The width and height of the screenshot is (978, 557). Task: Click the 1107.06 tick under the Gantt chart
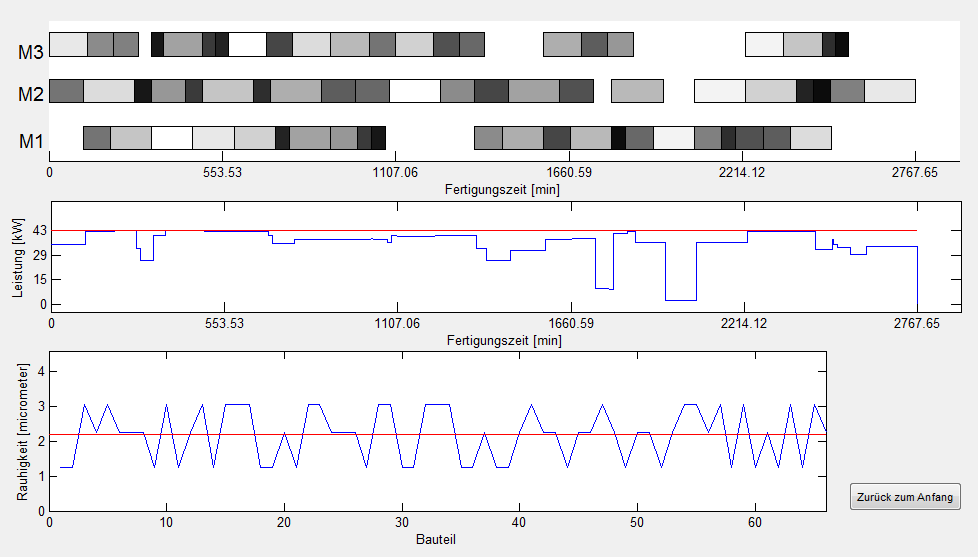tap(395, 173)
